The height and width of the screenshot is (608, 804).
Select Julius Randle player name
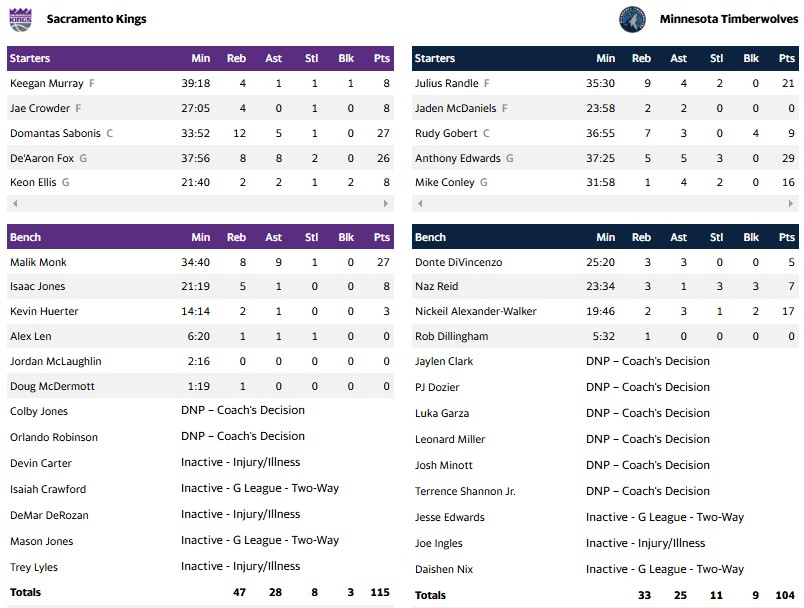447,84
